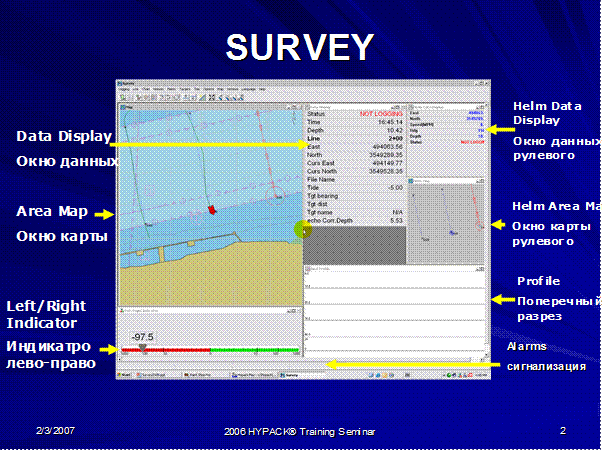Click the 2006 HYPACK Training Seminar footer
602x451 pixels.
point(299,432)
